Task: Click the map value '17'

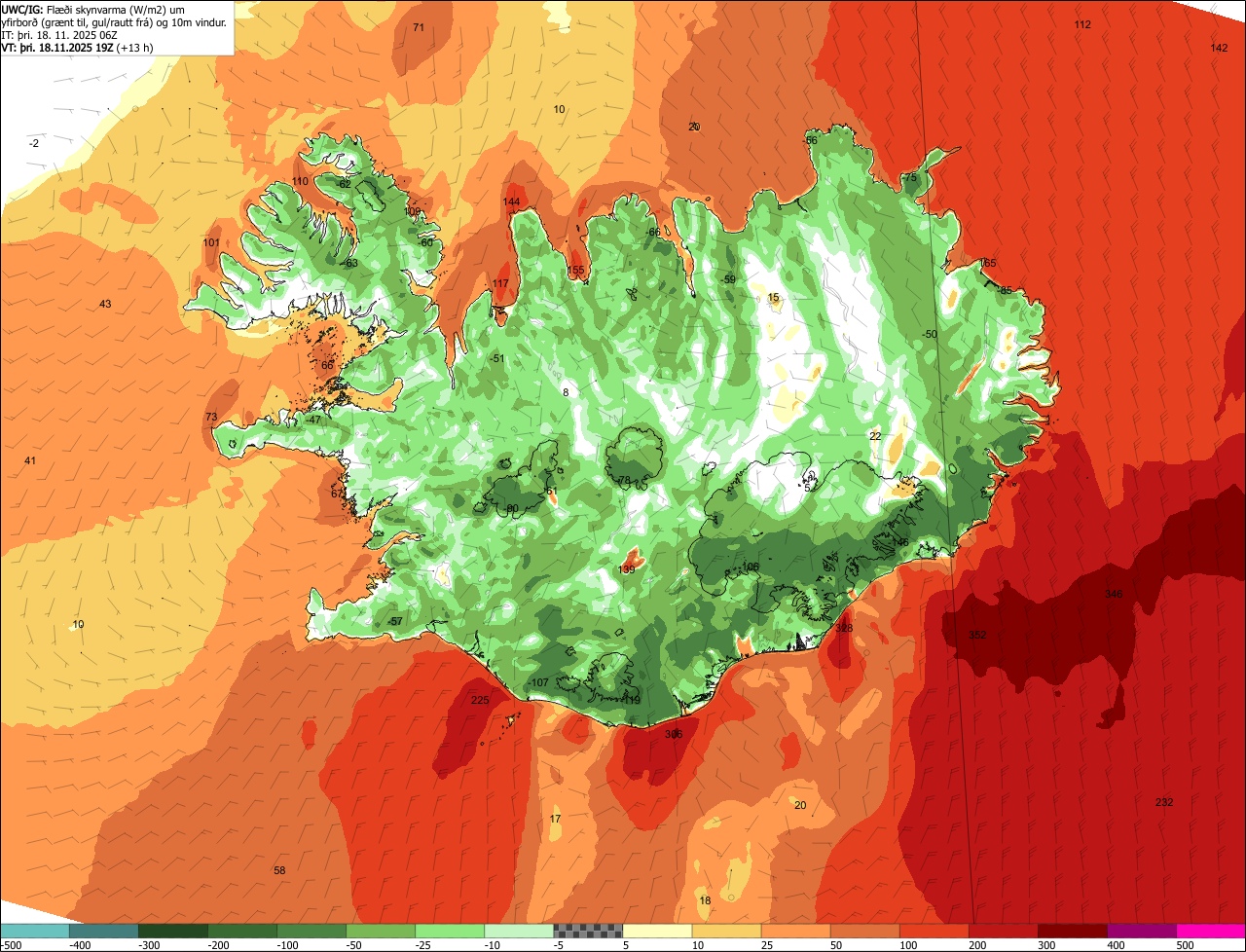Action: [x=555, y=819]
